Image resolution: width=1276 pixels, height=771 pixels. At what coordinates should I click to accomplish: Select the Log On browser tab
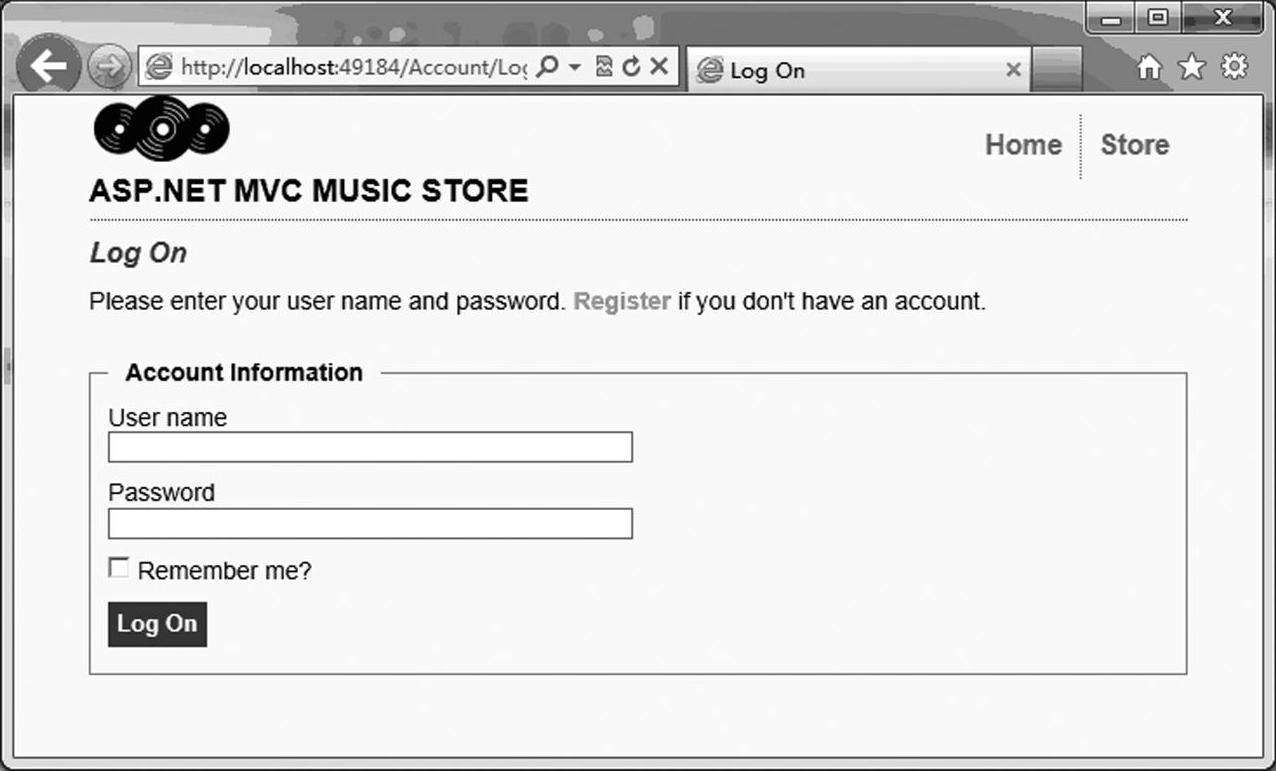coord(858,70)
